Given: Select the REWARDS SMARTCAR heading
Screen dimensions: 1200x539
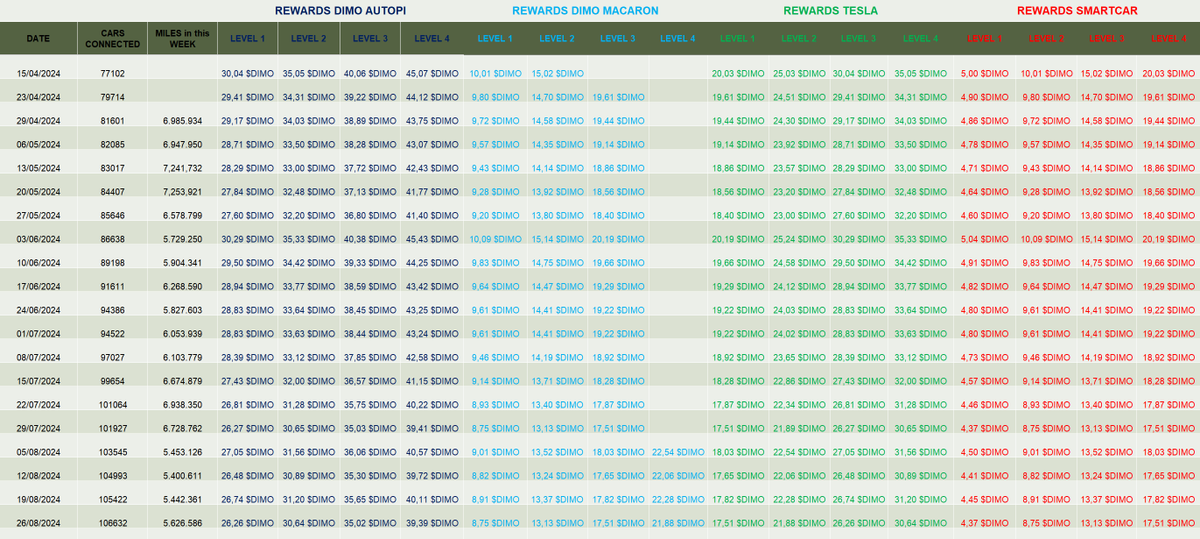Looking at the screenshot, I should (1077, 10).
